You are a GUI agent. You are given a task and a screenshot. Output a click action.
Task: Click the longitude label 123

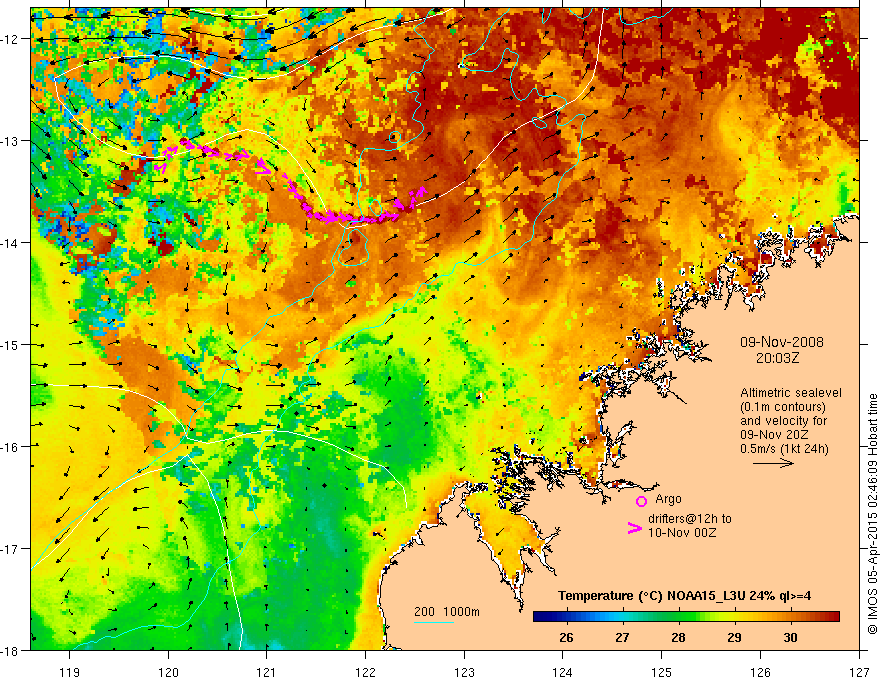click(x=464, y=672)
